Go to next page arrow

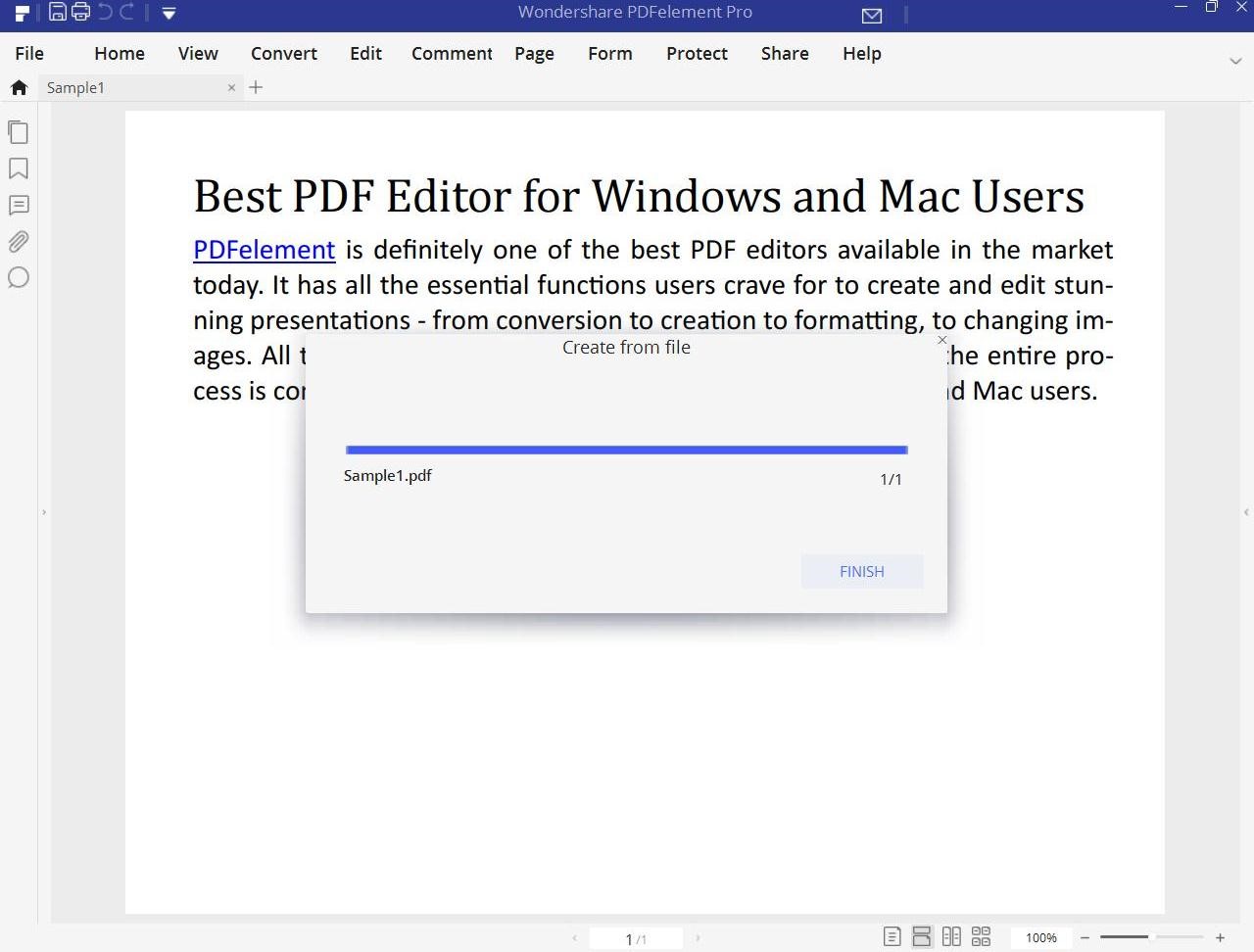coord(698,938)
